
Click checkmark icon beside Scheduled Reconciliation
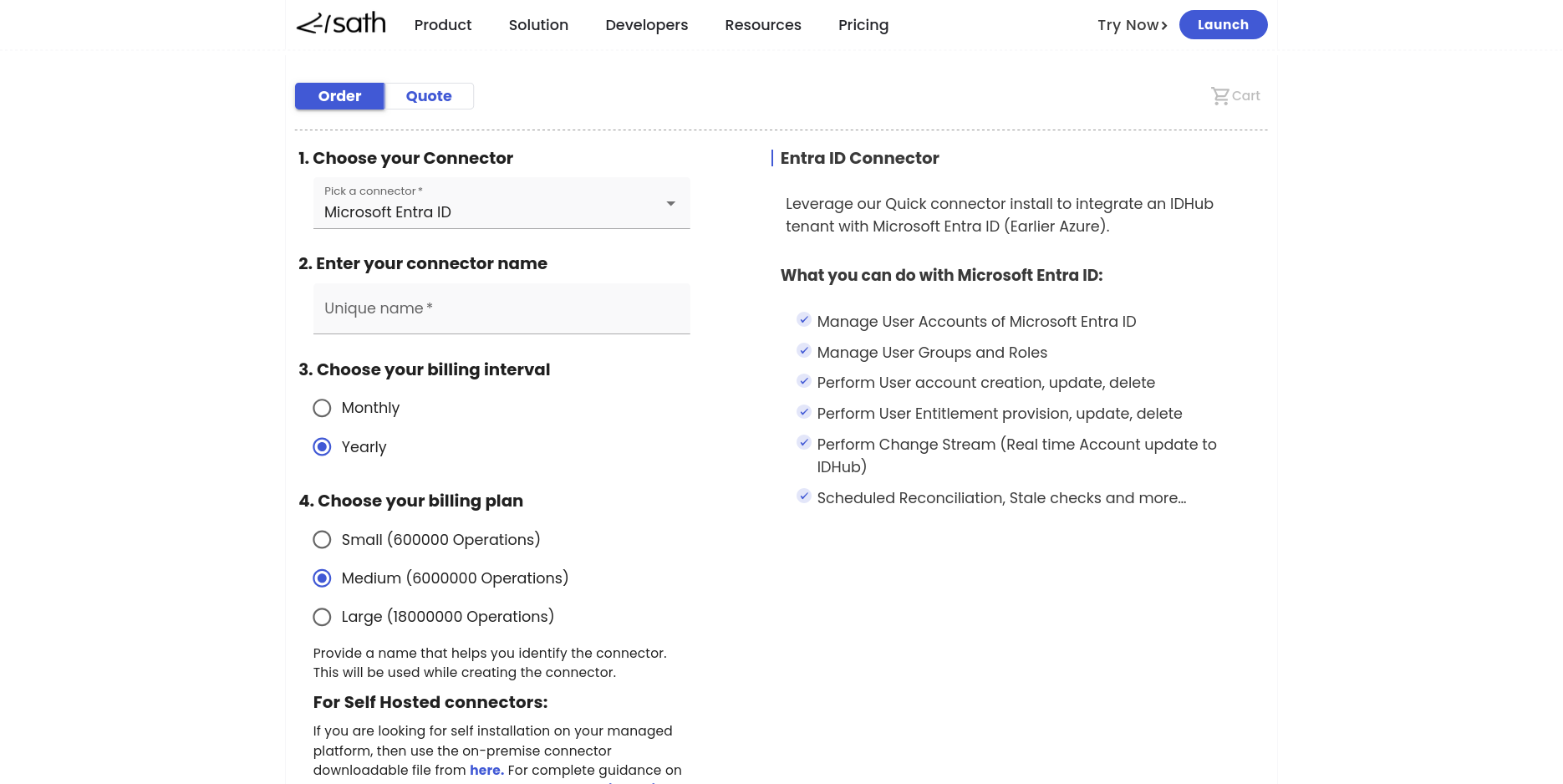[803, 496]
